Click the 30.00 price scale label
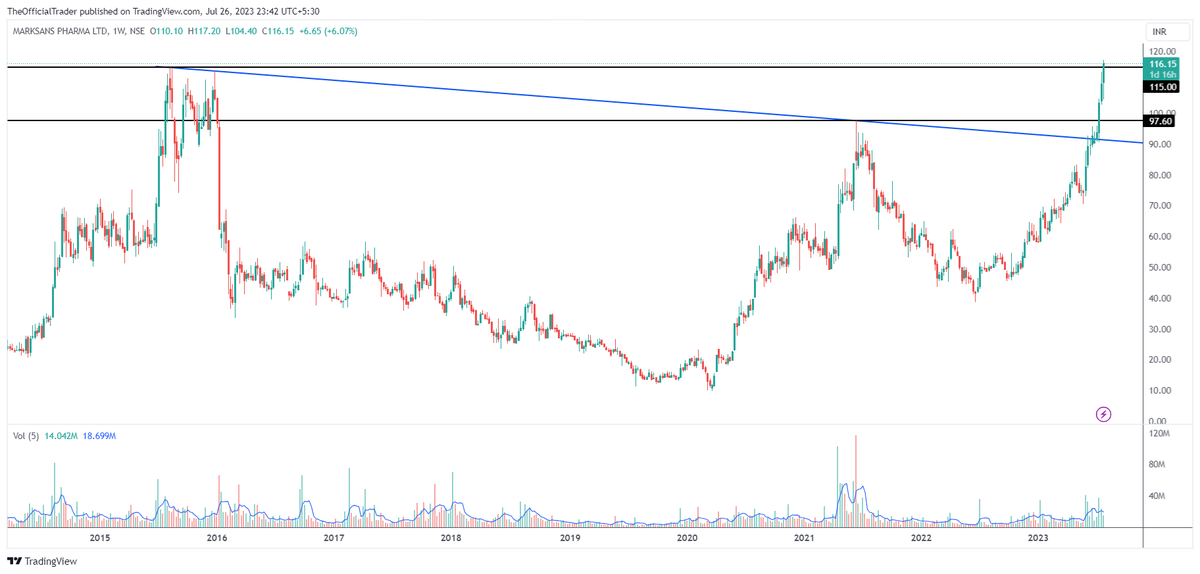Viewport: 1200px width, 574px height. [x=1161, y=329]
